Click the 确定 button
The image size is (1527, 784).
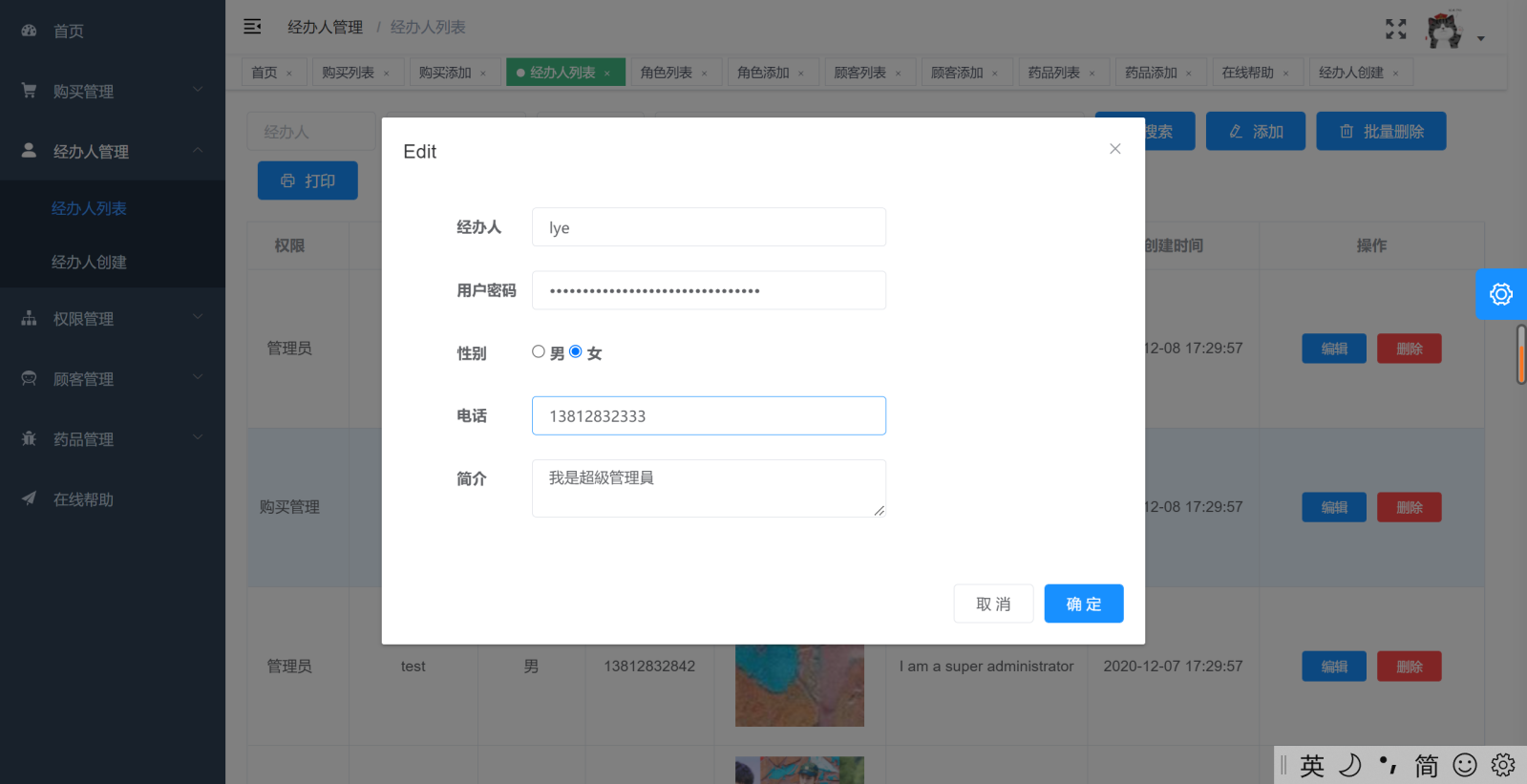1084,604
